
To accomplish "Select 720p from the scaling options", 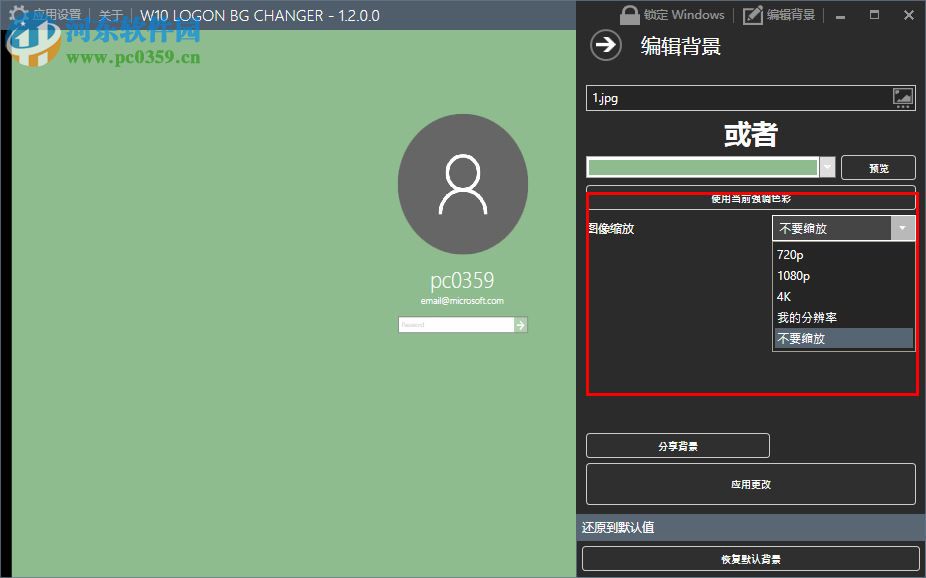I will point(791,254).
